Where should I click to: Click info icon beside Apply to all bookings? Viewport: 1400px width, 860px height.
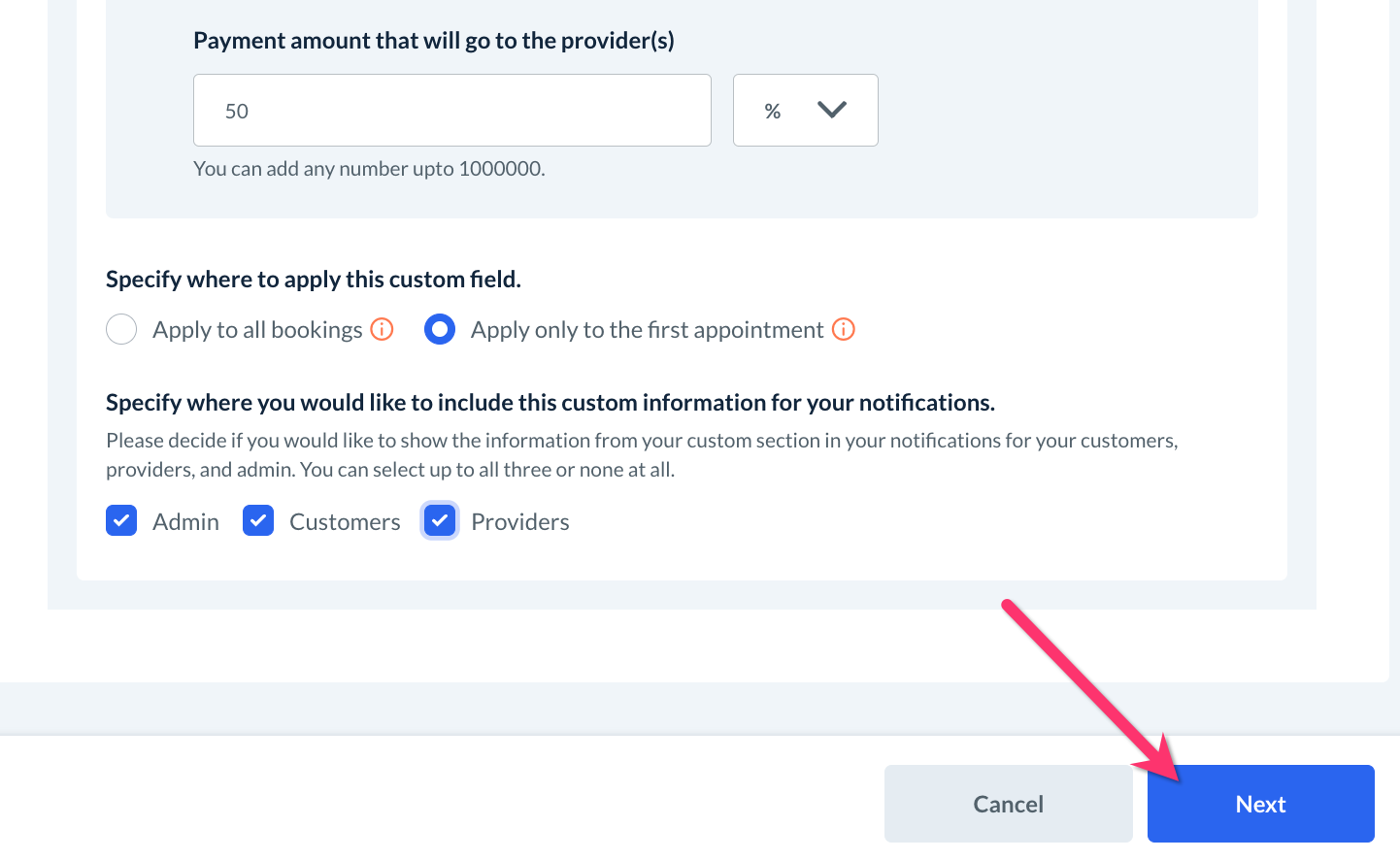click(383, 329)
